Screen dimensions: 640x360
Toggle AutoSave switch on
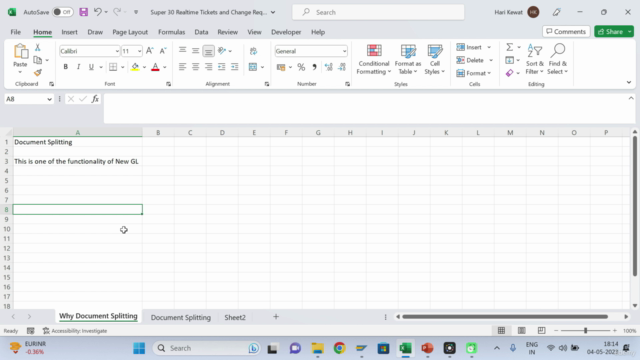(x=62, y=12)
